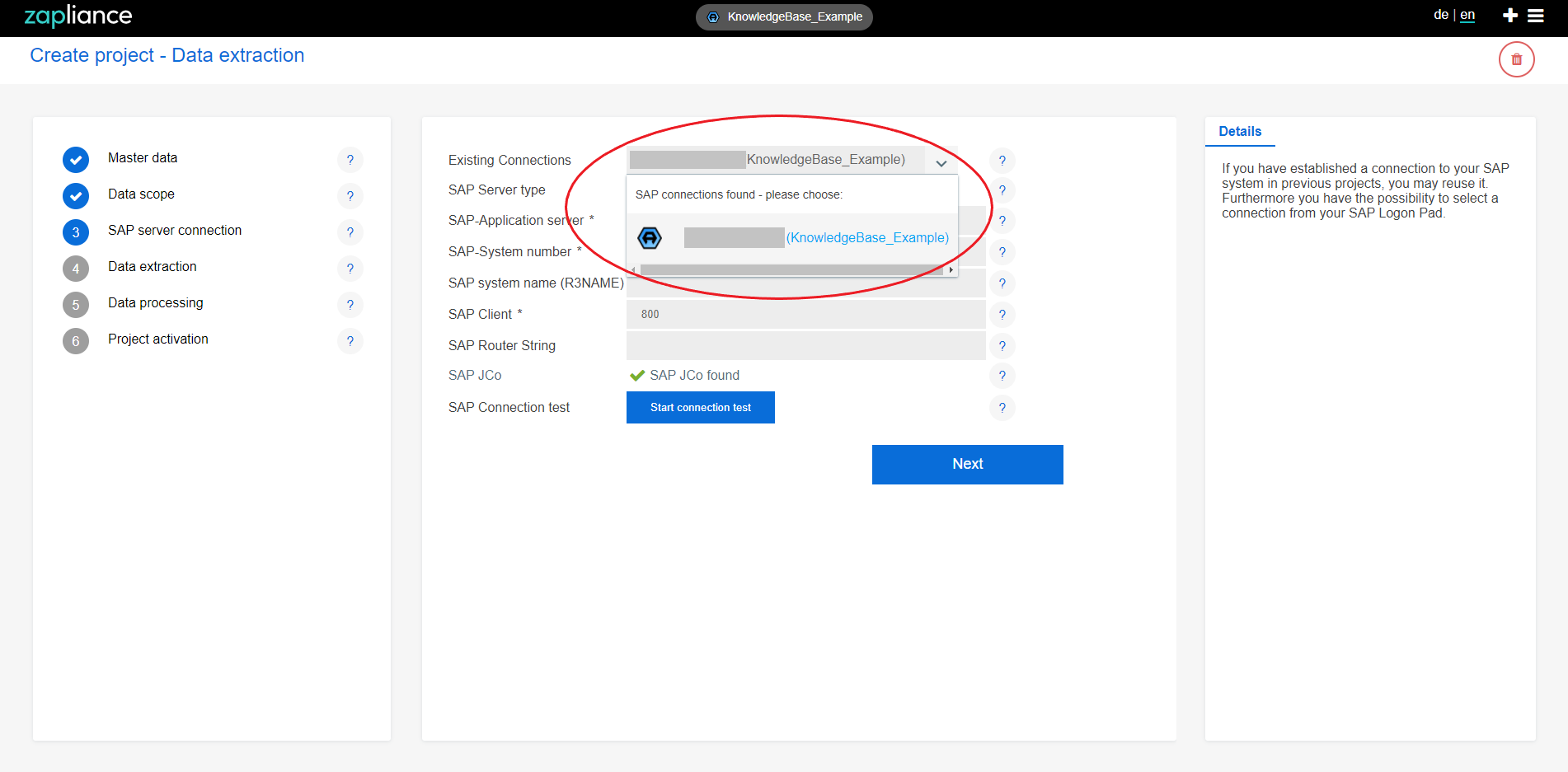The image size is (1568, 772).
Task: Switch language to German (de)
Action: click(x=1441, y=15)
